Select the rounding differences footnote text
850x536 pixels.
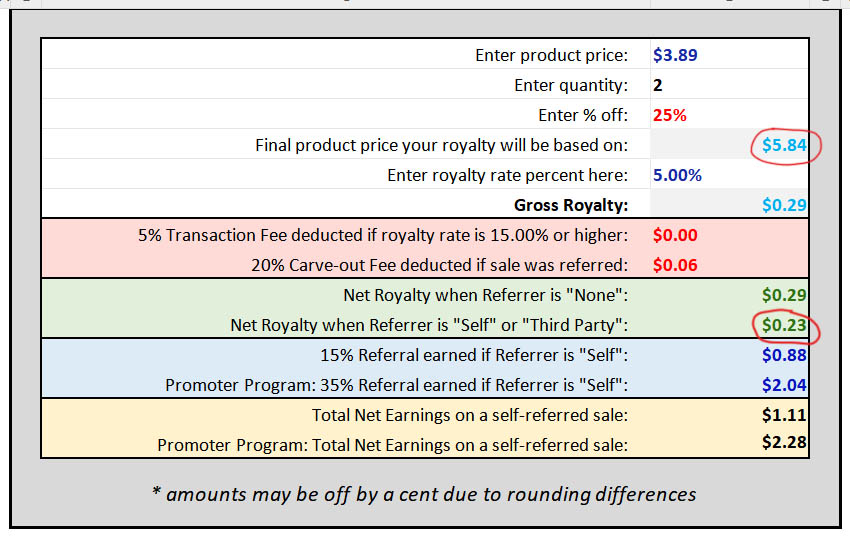424,494
